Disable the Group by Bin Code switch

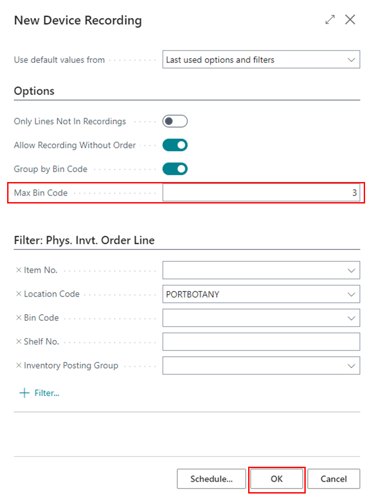(x=175, y=169)
